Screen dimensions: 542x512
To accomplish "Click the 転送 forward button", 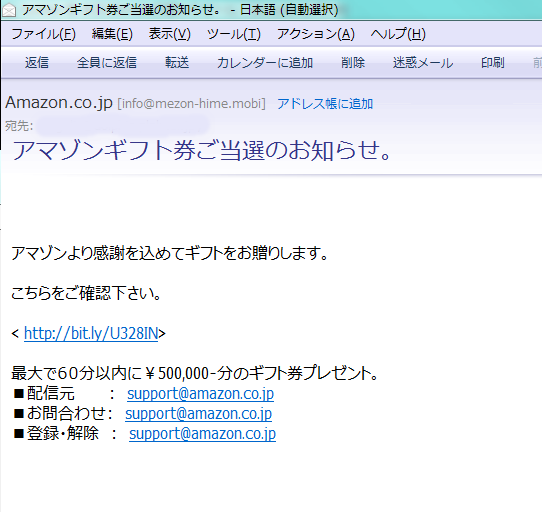I will (x=177, y=63).
